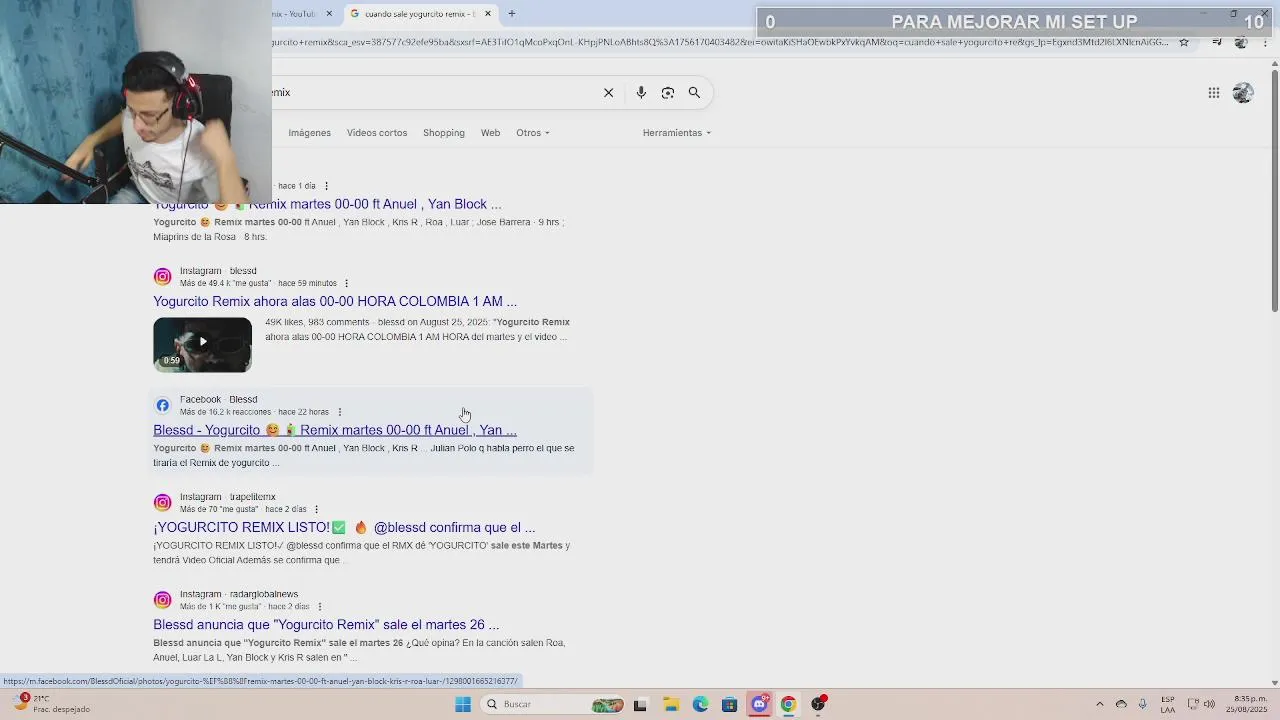
Task: Open Google Chrome from the taskbar
Action: point(788,704)
